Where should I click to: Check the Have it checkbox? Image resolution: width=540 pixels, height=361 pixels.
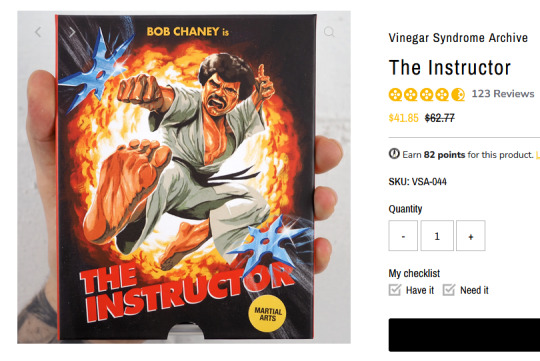[395, 290]
